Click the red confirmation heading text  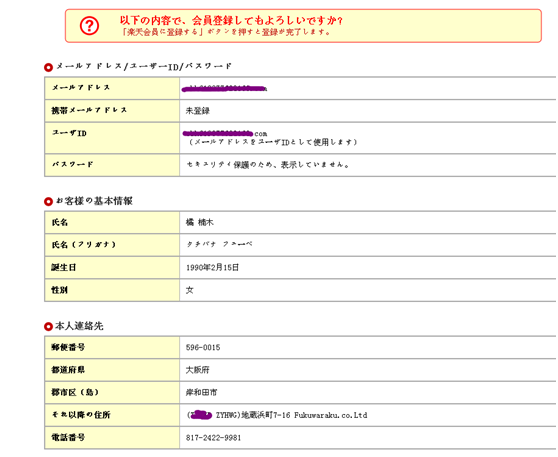coord(231,20)
